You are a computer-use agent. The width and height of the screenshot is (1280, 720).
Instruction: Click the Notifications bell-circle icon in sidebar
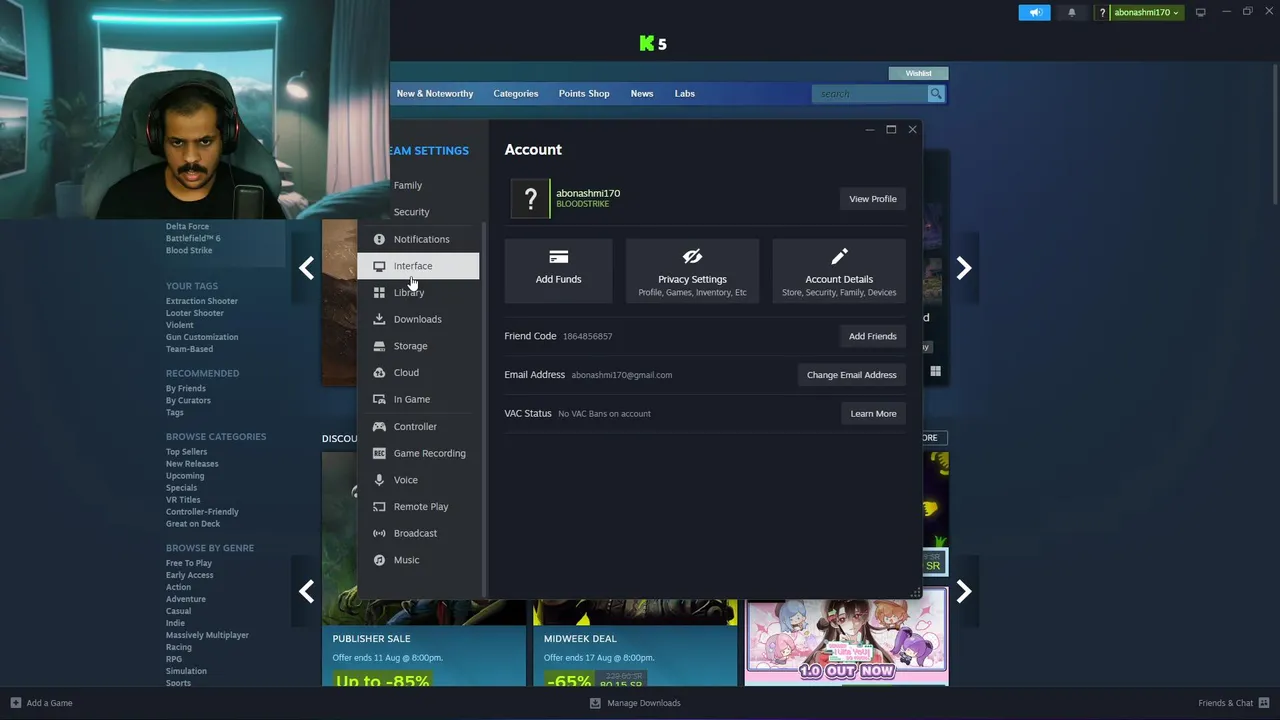pyautogui.click(x=379, y=239)
